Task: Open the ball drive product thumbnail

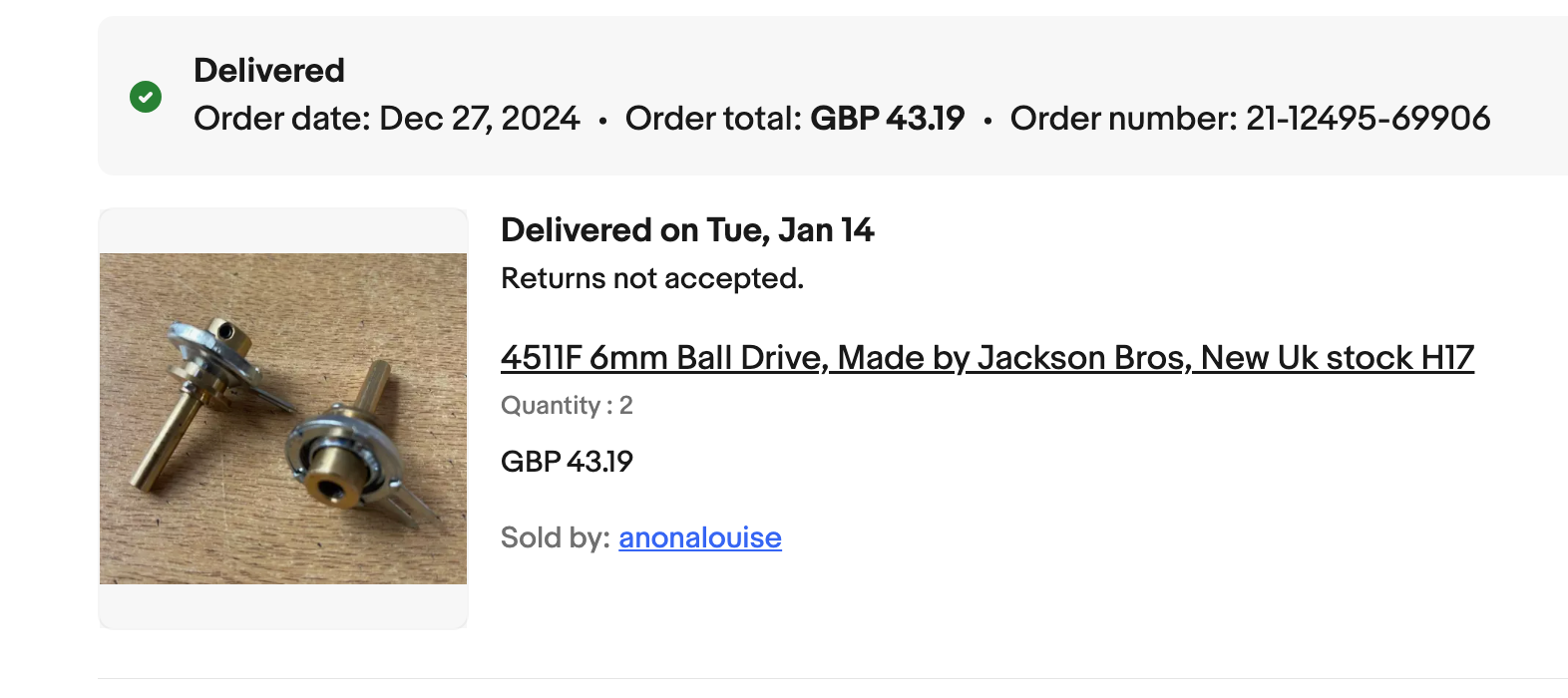Action: tap(283, 418)
